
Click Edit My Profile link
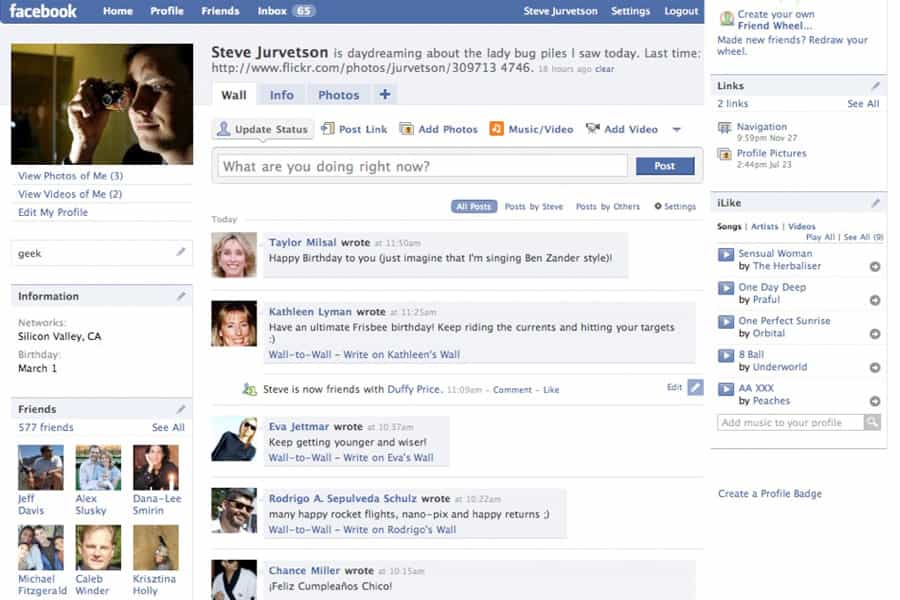pyautogui.click(x=53, y=212)
